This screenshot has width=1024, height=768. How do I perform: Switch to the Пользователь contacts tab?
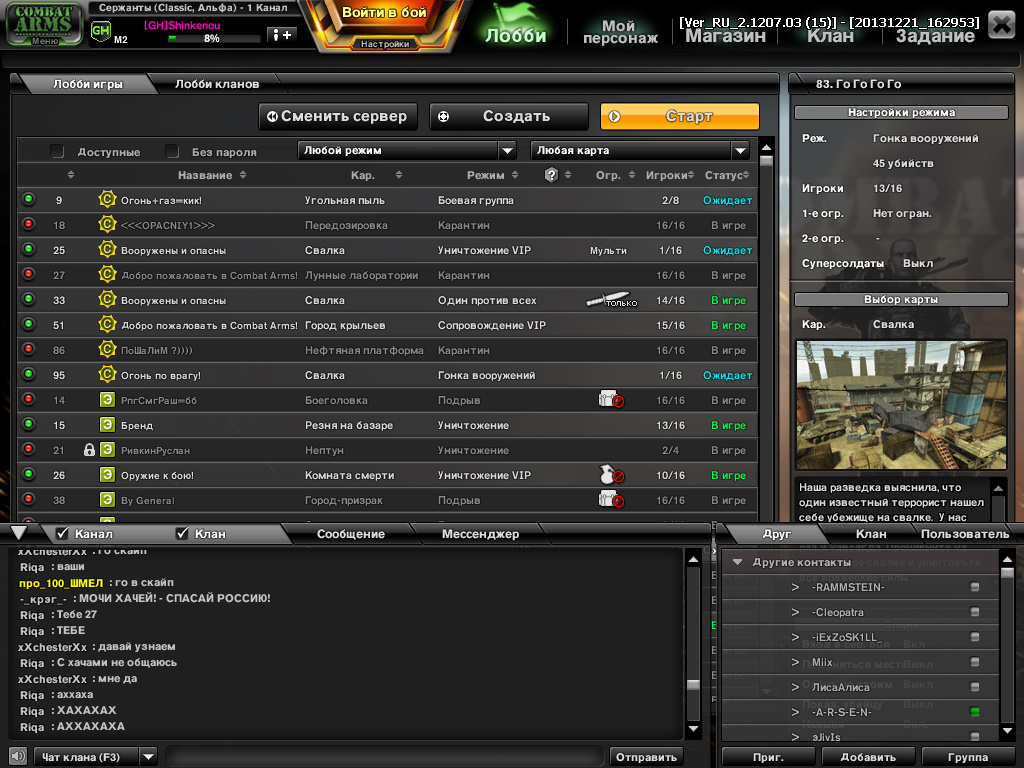[965, 534]
